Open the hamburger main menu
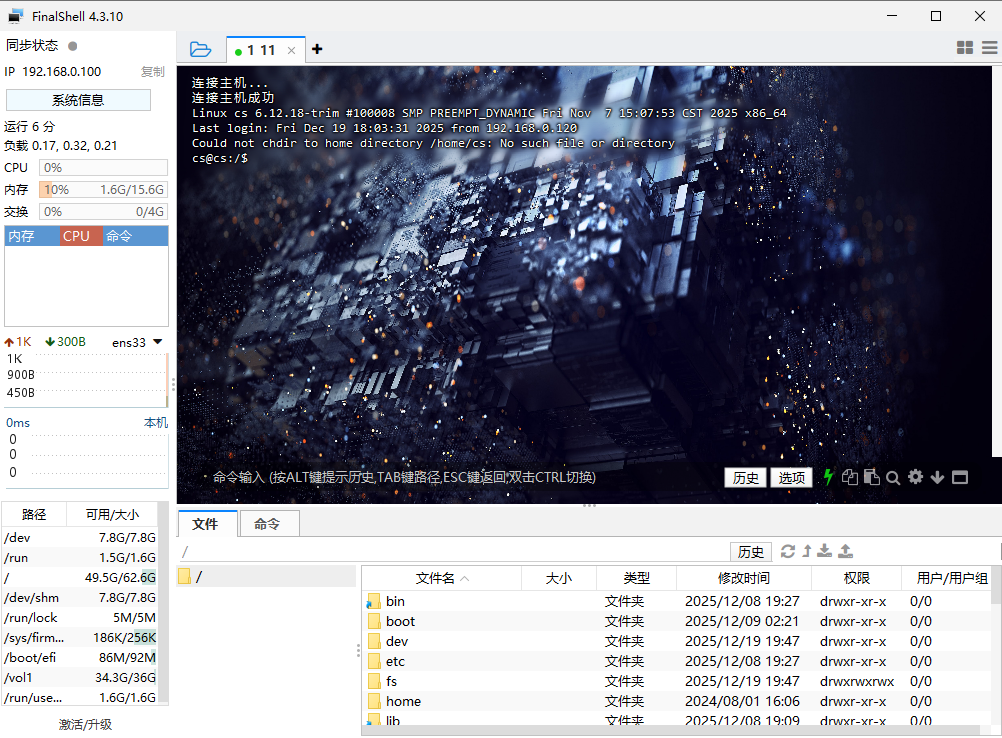Viewport: 1002px width, 738px height. pos(989,48)
